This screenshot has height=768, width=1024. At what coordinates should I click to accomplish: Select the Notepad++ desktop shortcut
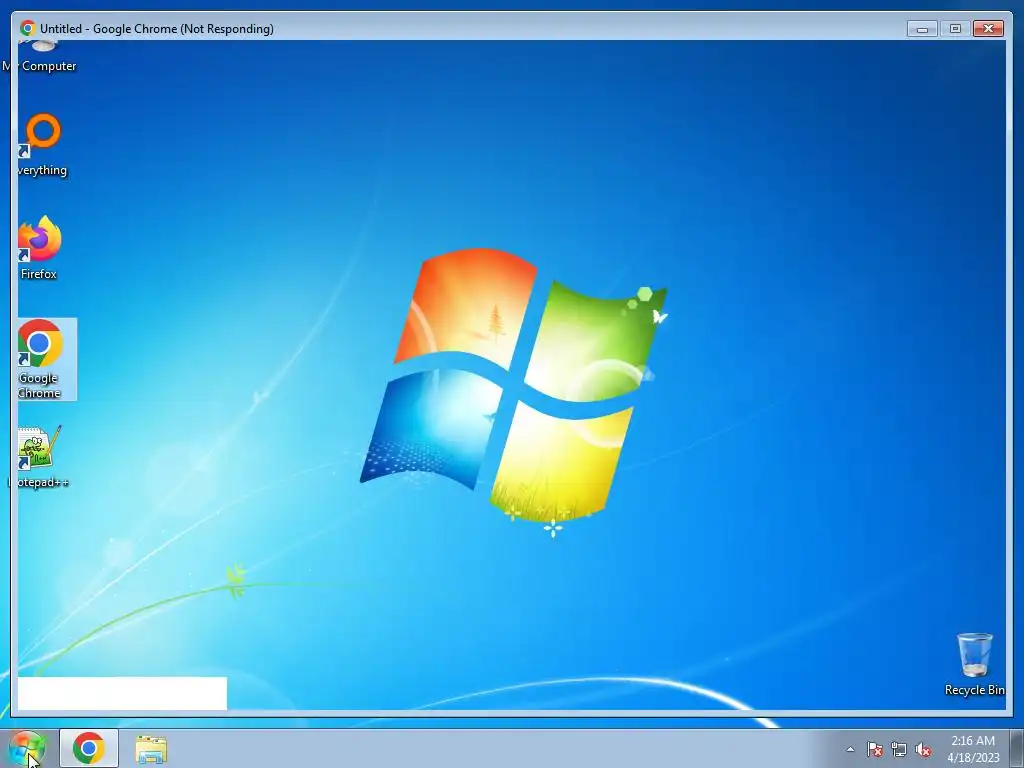[x=39, y=457]
